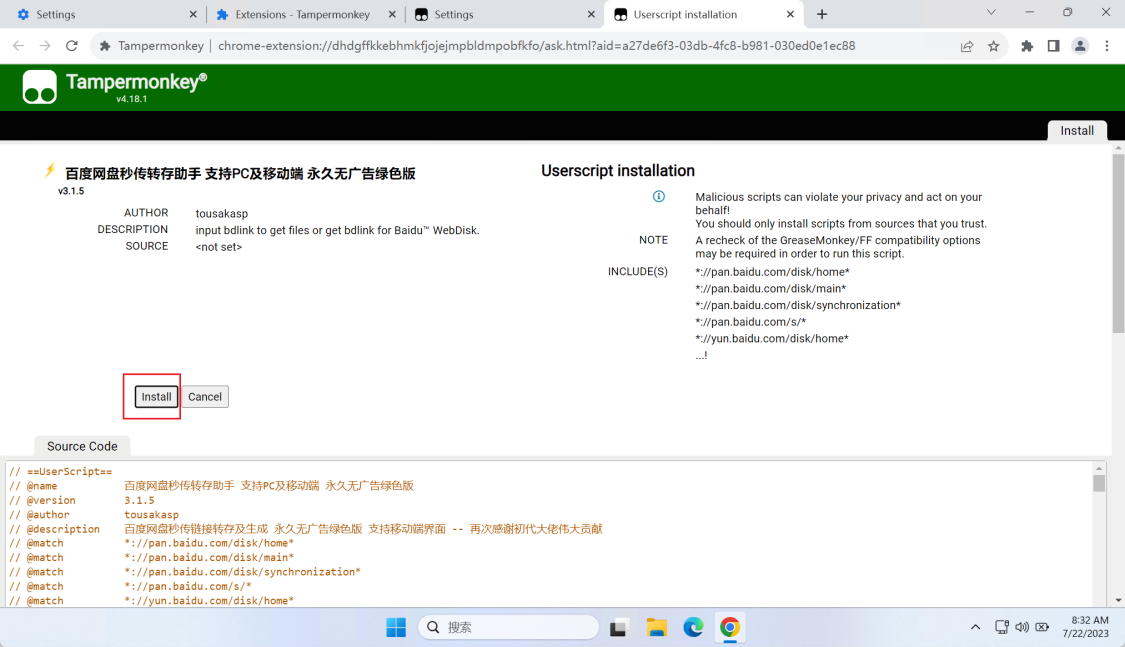The image size is (1125, 647).
Task: Launch Microsoft Edge from taskbar
Action: (693, 627)
